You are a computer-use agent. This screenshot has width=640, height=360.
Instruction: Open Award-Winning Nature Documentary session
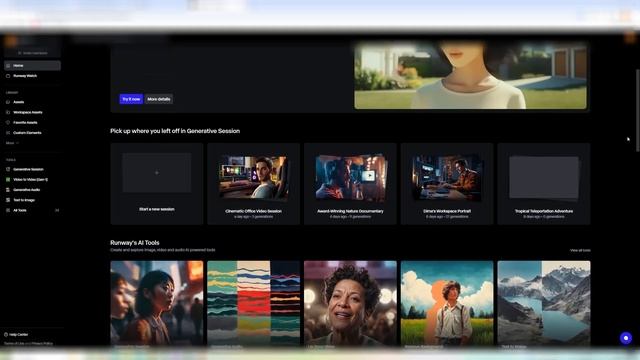[x=350, y=184]
